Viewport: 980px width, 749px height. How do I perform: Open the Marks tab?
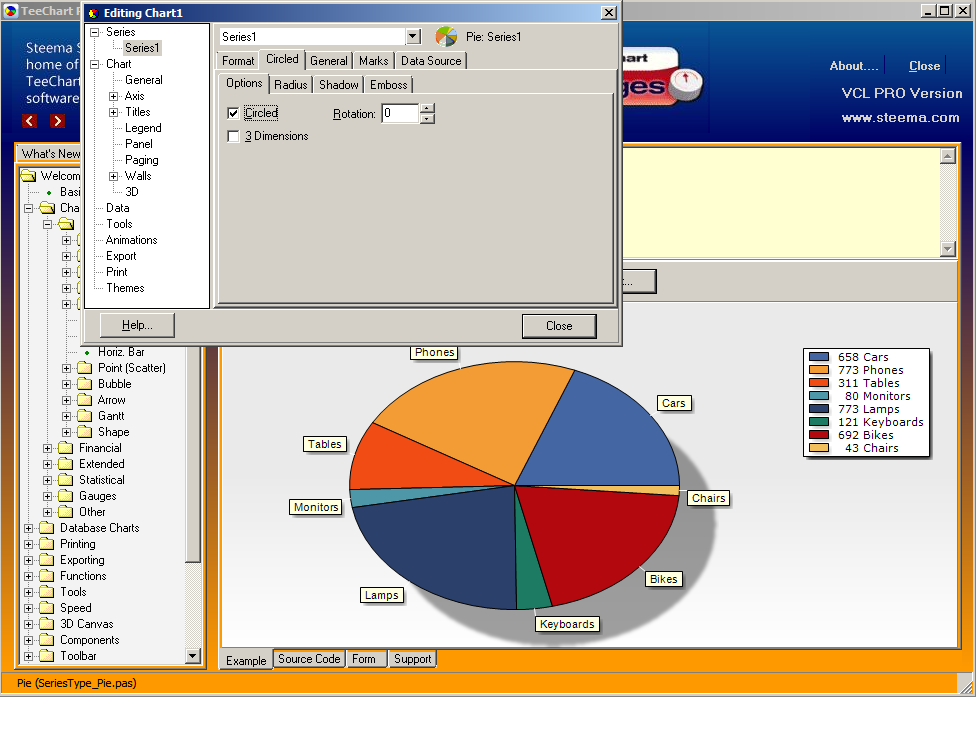pyautogui.click(x=374, y=61)
